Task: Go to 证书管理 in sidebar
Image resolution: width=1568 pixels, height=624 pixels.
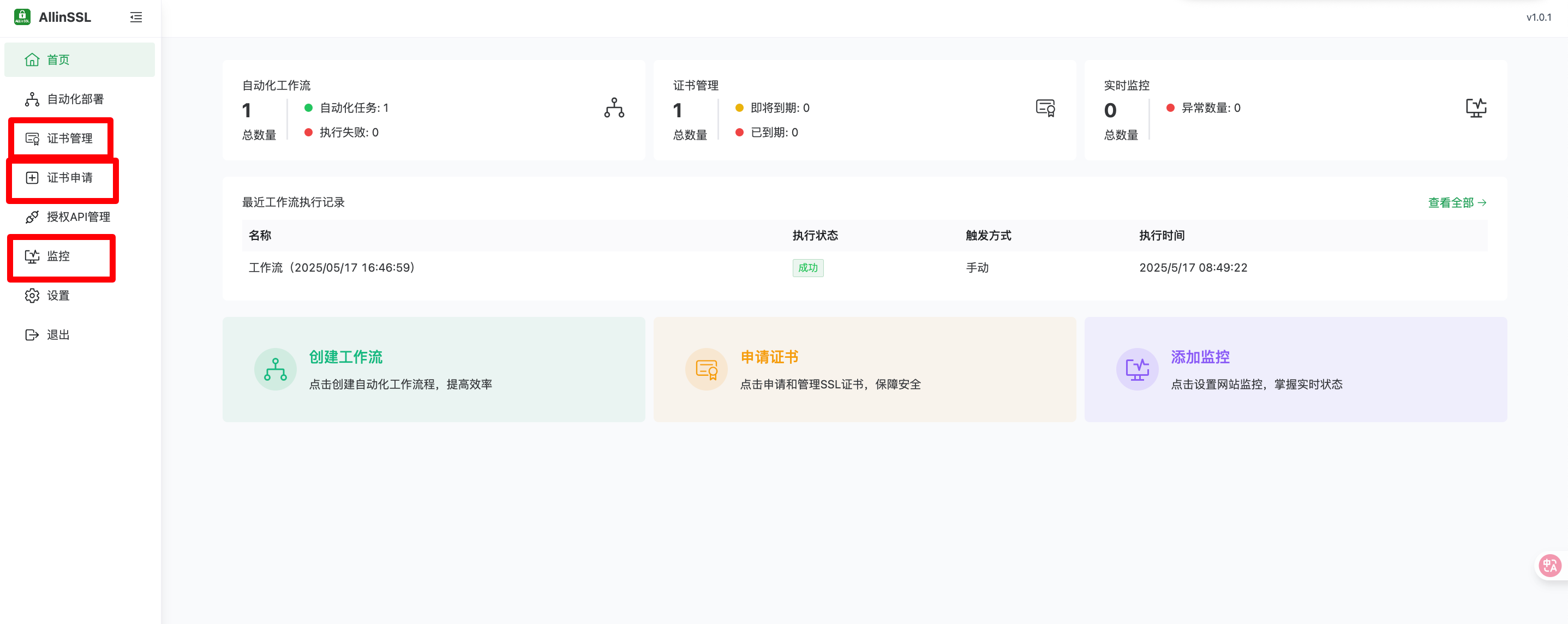Action: tap(69, 138)
